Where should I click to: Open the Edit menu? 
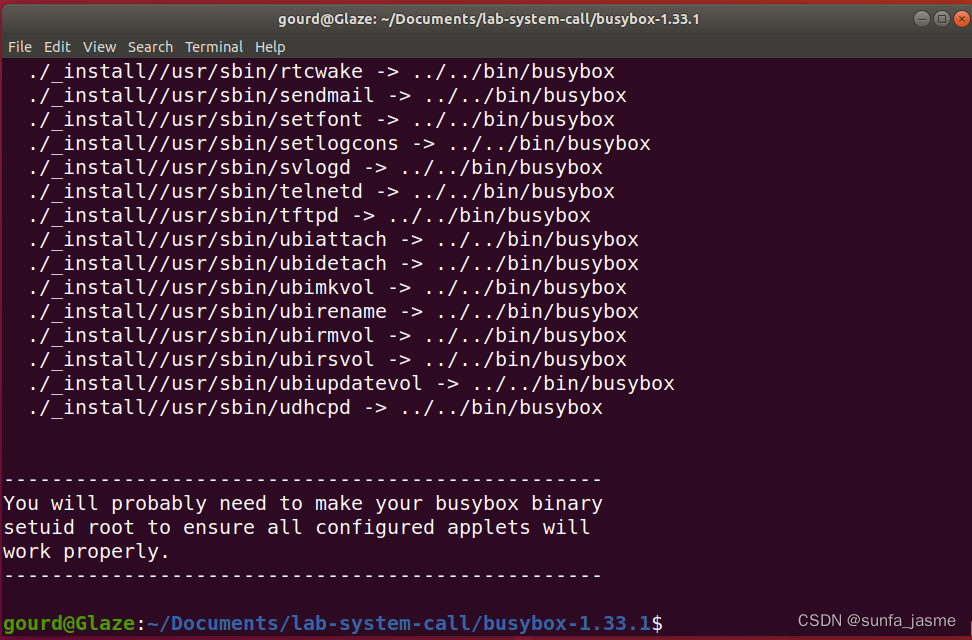57,47
